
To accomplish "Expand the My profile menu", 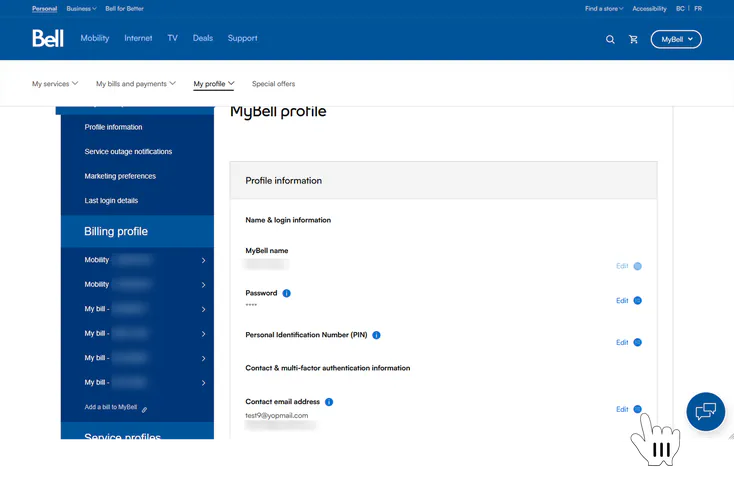I will tap(214, 84).
